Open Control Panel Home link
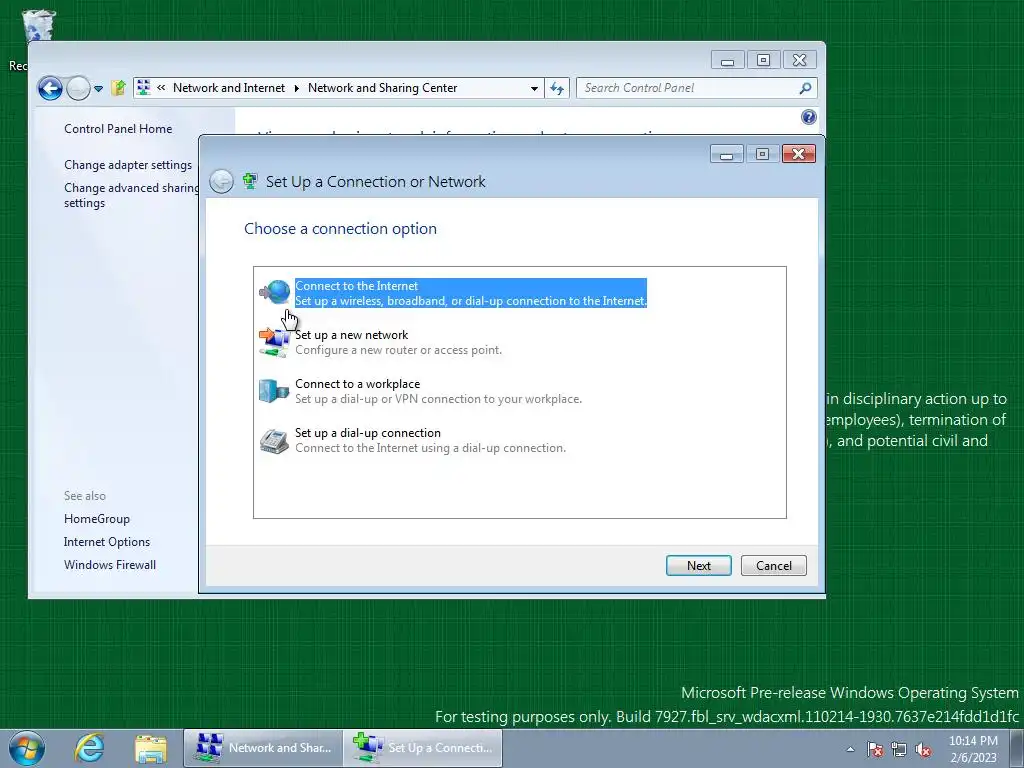This screenshot has width=1024, height=768. (x=118, y=129)
